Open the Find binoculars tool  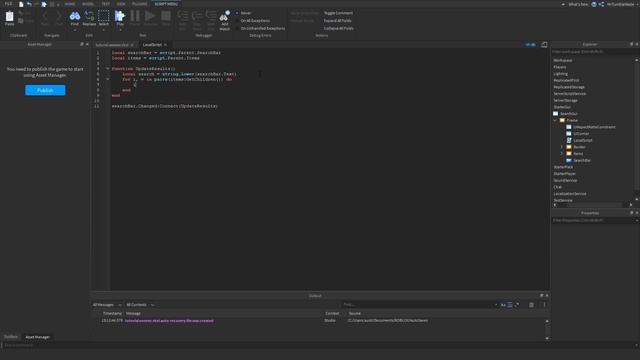click(x=75, y=16)
